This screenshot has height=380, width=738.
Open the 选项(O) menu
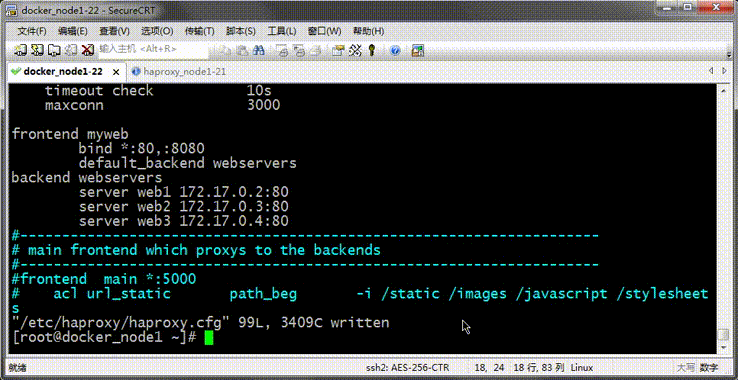[157, 32]
